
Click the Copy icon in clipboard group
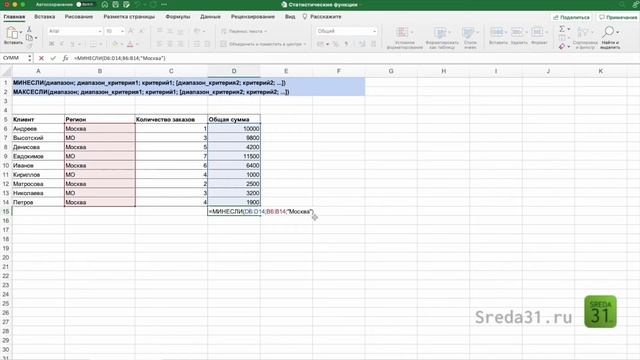tap(29, 38)
